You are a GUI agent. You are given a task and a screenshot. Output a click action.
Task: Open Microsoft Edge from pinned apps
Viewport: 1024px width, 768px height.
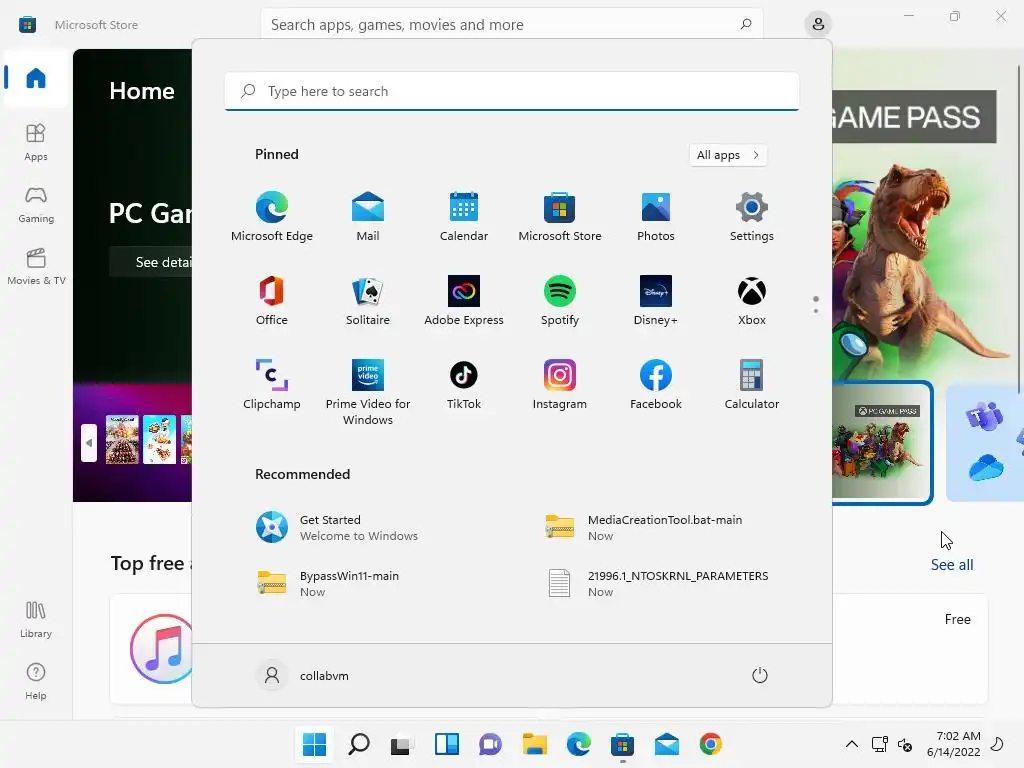pyautogui.click(x=272, y=216)
